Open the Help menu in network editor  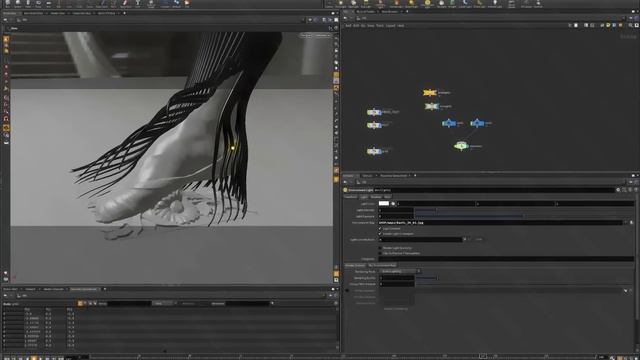(x=401, y=26)
